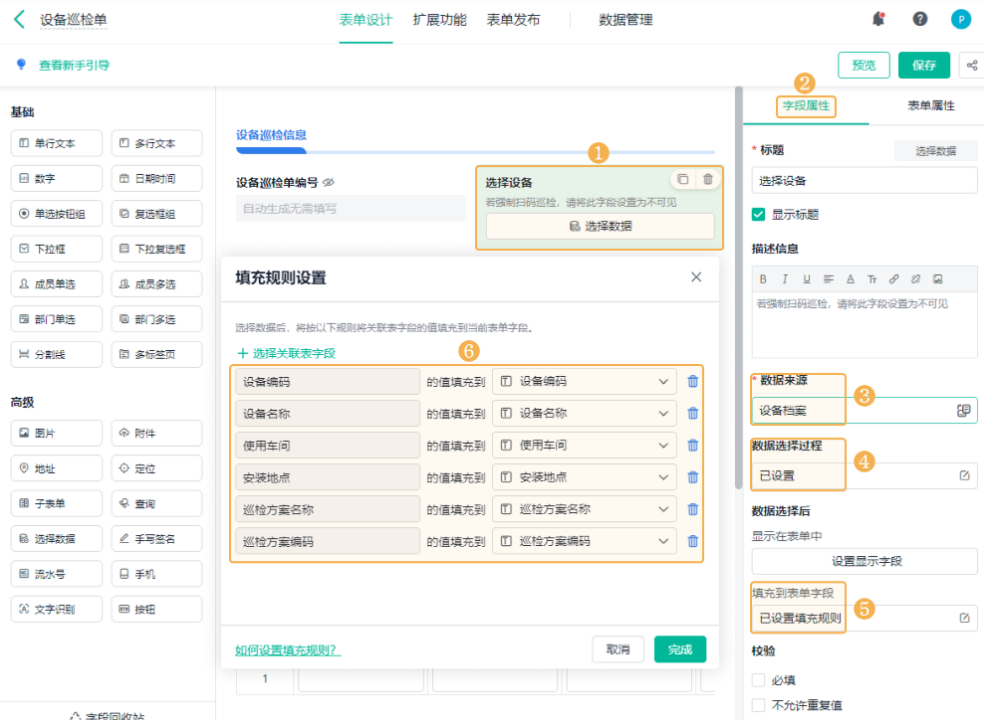Close the 填充规则设置 dialog
Viewport: 984px width, 720px height.
[x=696, y=277]
